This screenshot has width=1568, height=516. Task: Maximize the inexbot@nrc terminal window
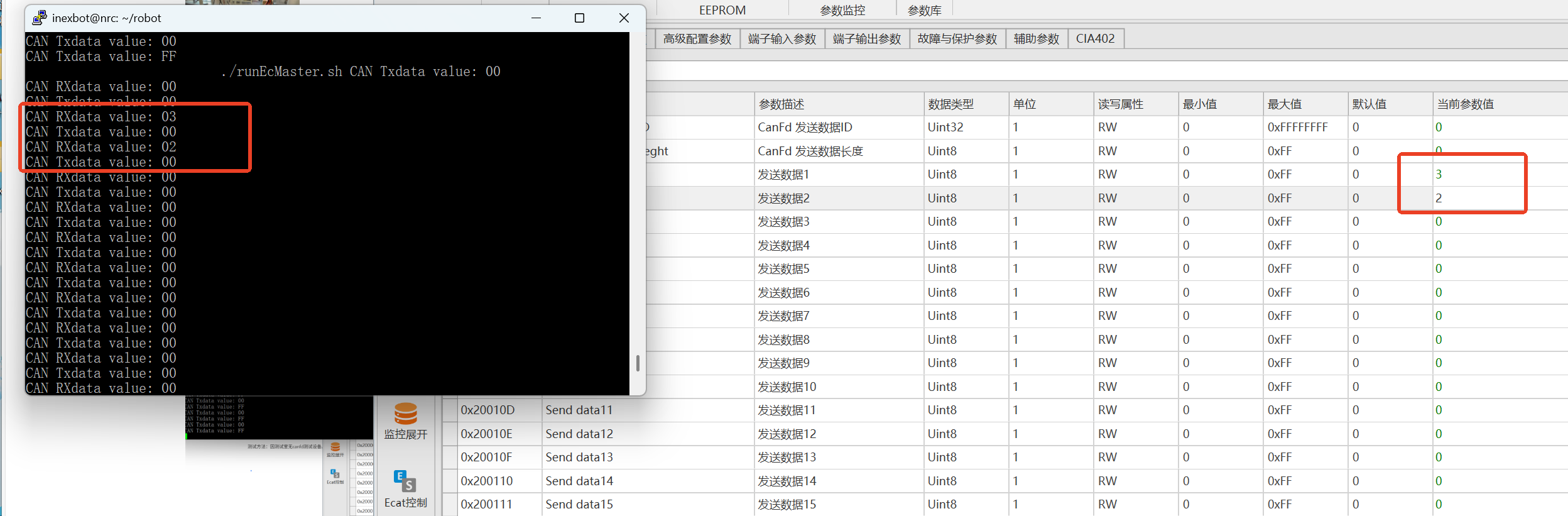[x=579, y=18]
